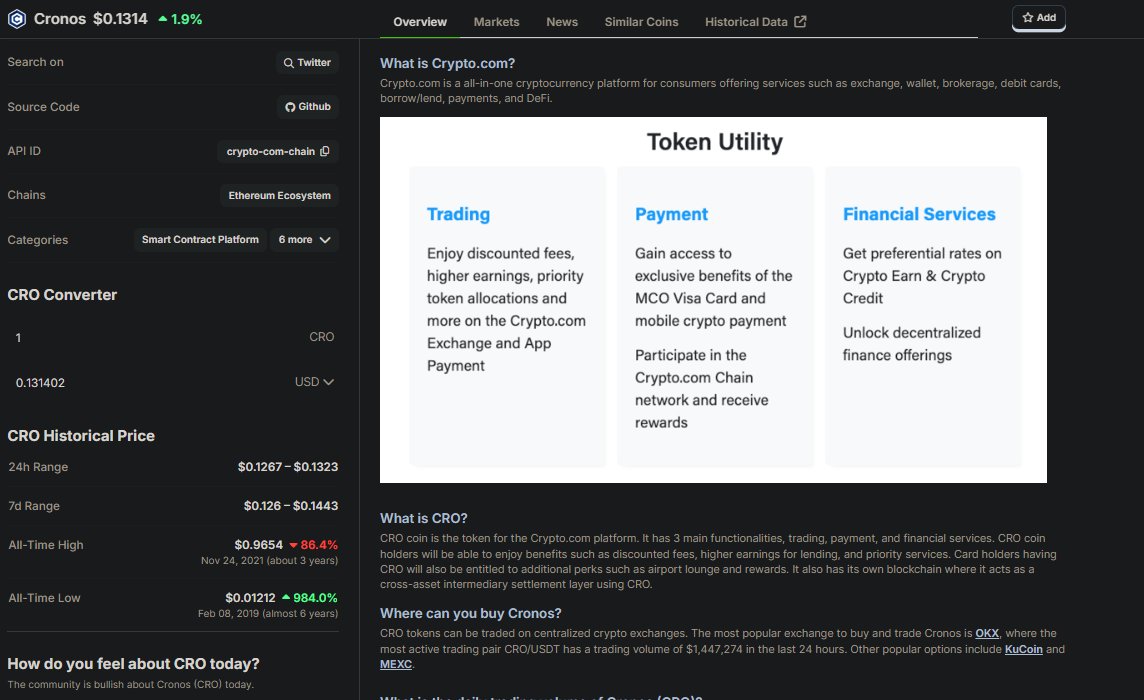
Task: Click the red down arrow beside 86.4%
Action: click(x=293, y=545)
